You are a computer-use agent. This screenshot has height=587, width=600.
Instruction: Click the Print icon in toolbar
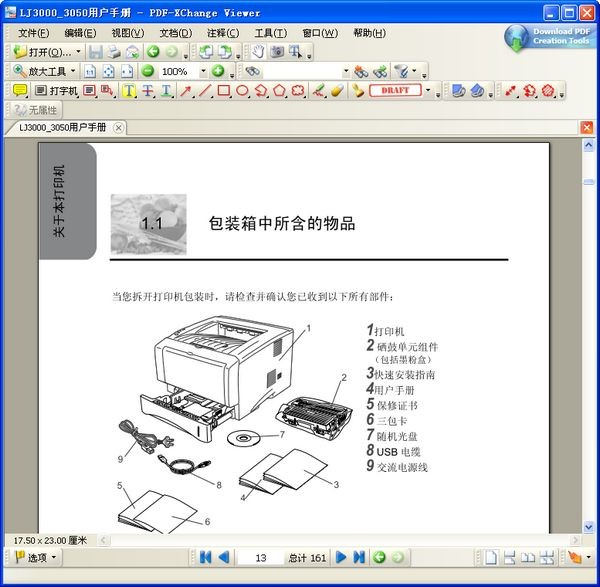click(113, 51)
